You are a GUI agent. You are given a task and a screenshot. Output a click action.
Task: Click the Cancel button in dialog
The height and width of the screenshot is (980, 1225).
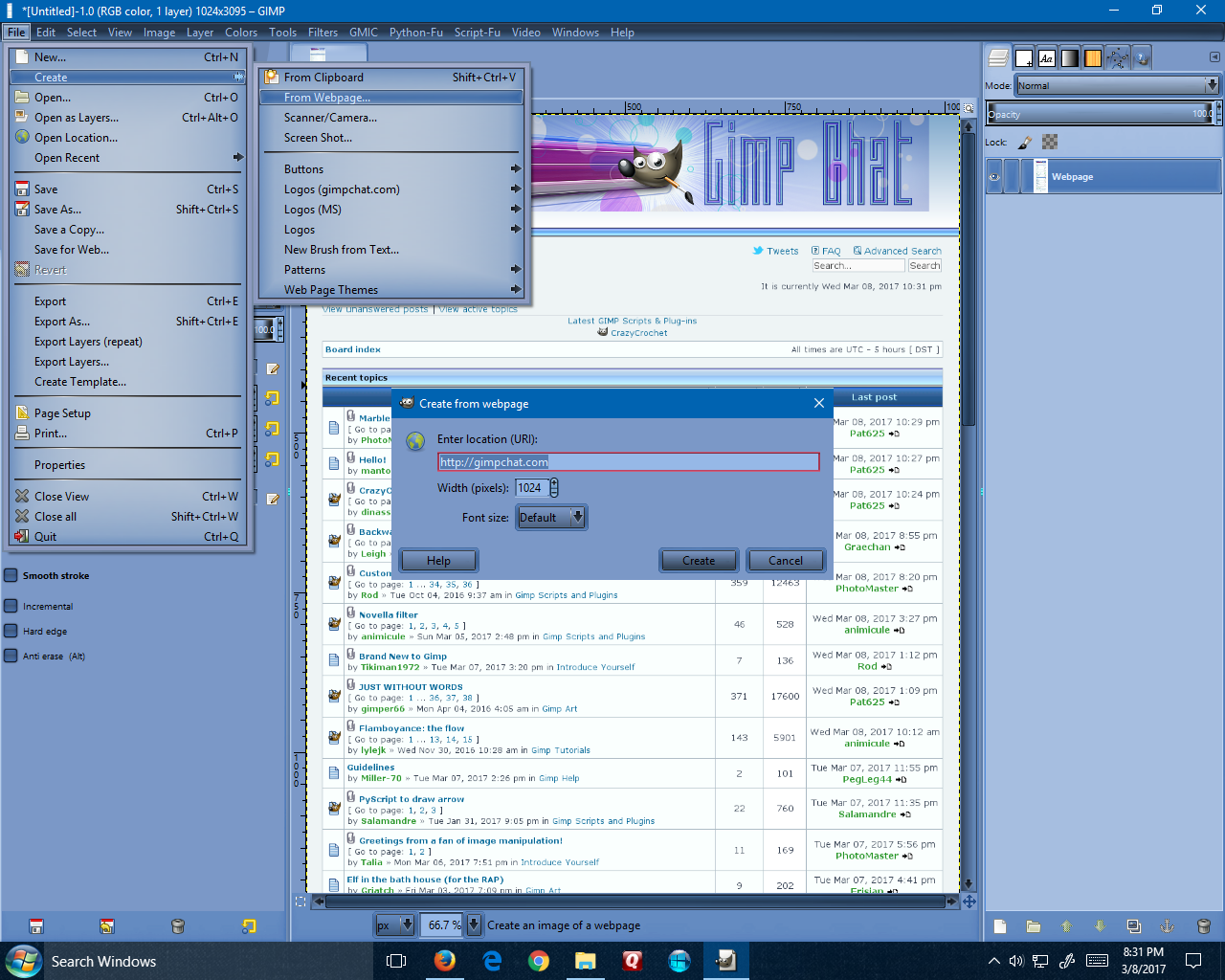[786, 561]
